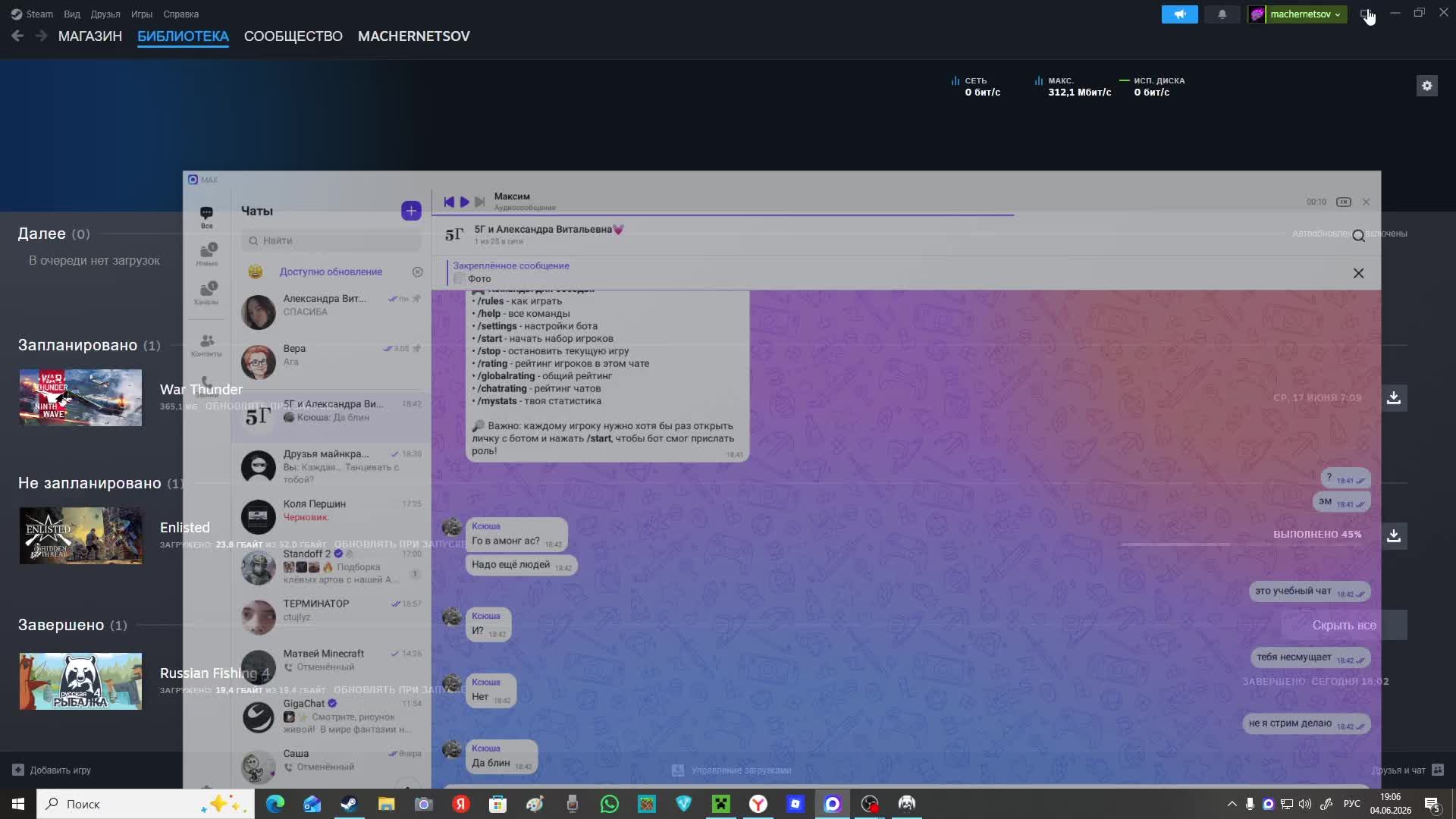
Task: Open Microsoft Edge from the taskbar
Action: click(275, 804)
